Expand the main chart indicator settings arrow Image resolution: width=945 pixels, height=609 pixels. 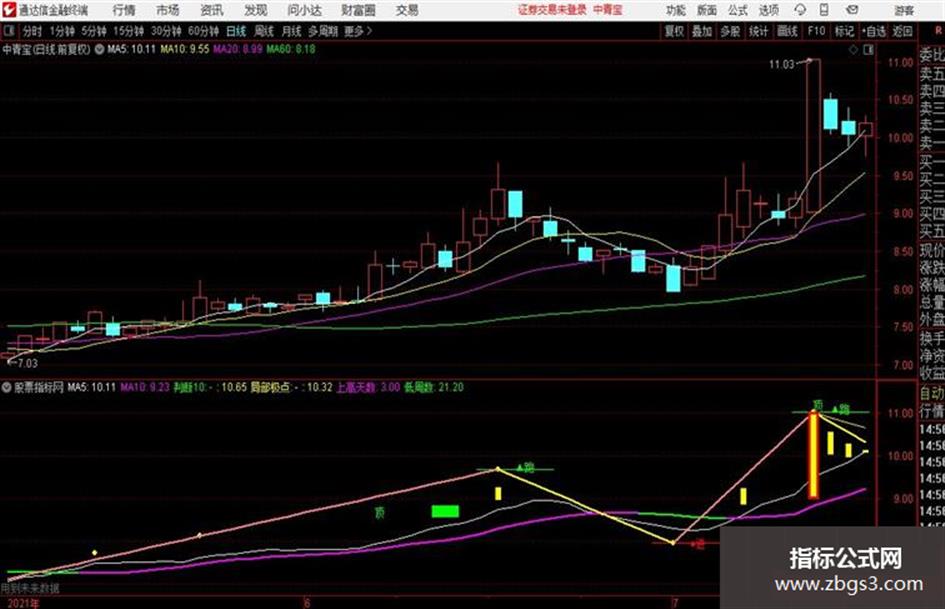pyautogui.click(x=99, y=49)
